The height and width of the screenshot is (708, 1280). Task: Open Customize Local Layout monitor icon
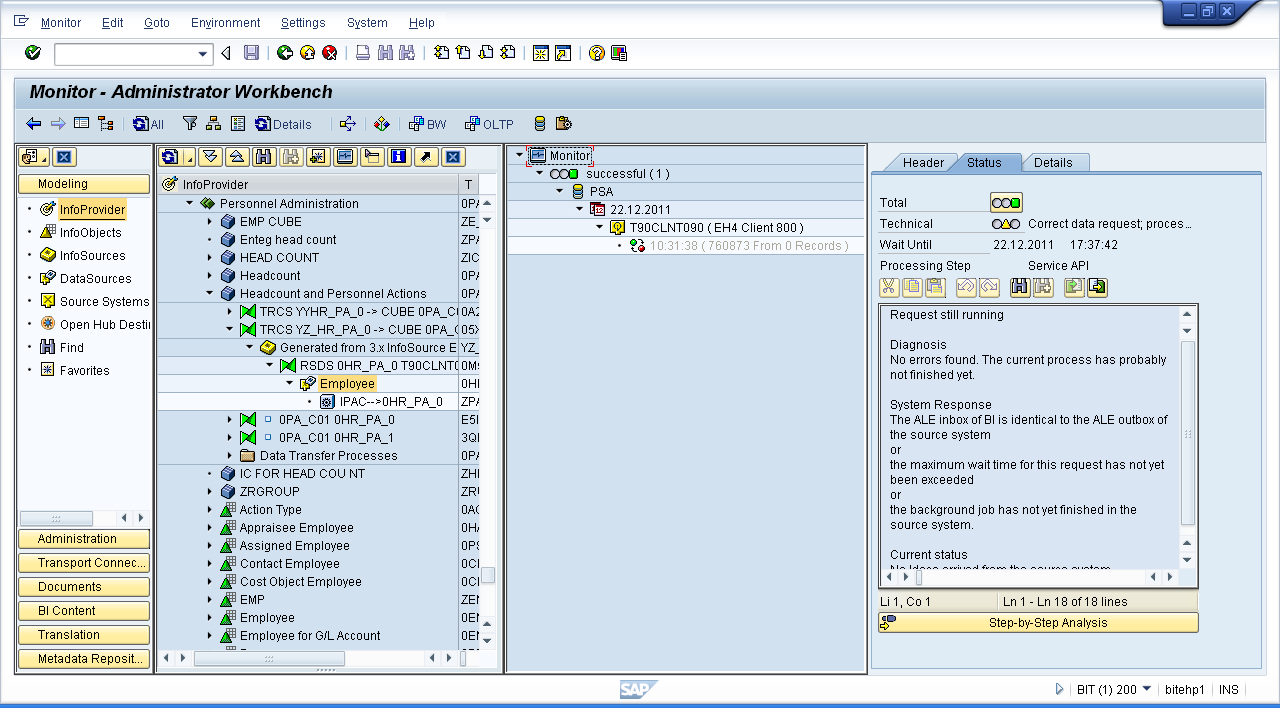click(x=619, y=53)
